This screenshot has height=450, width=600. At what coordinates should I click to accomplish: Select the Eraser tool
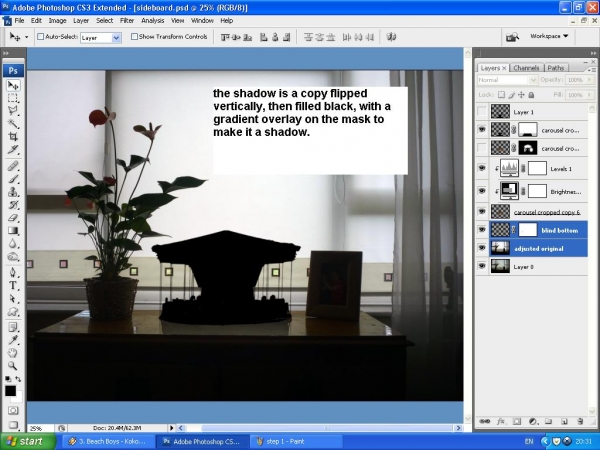pyautogui.click(x=13, y=218)
